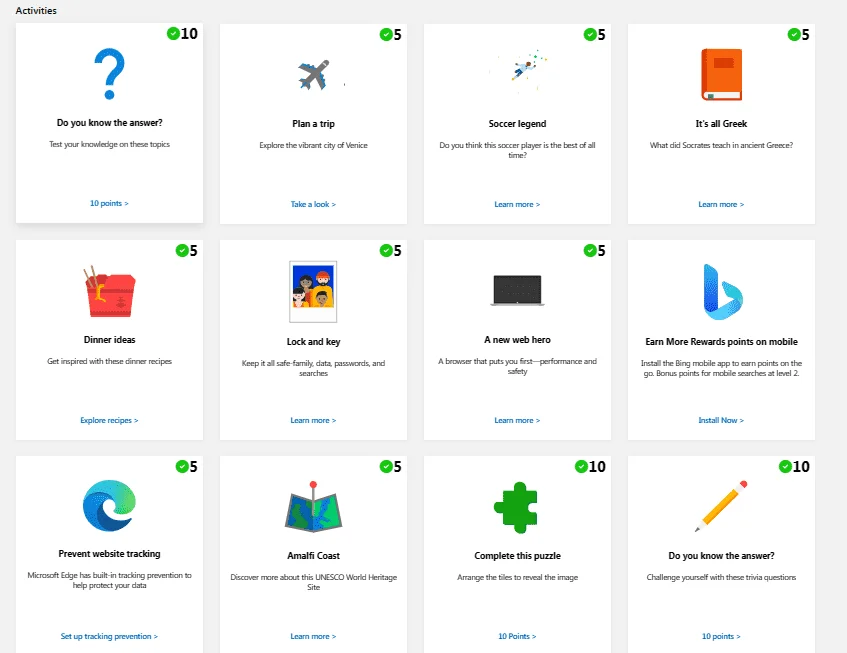Click '10 points >' link on pencil trivia card
Image resolution: width=847 pixels, height=653 pixels.
721,636
